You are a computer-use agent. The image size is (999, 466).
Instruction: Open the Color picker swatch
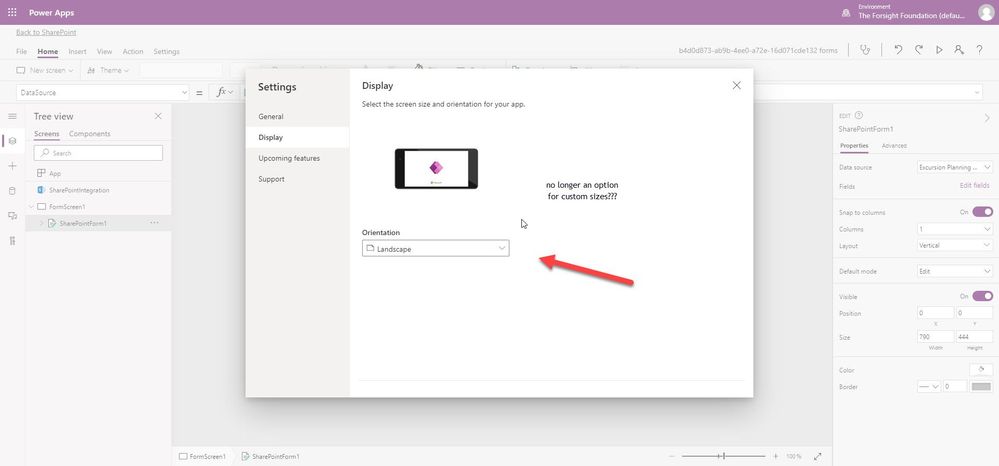[x=981, y=370]
